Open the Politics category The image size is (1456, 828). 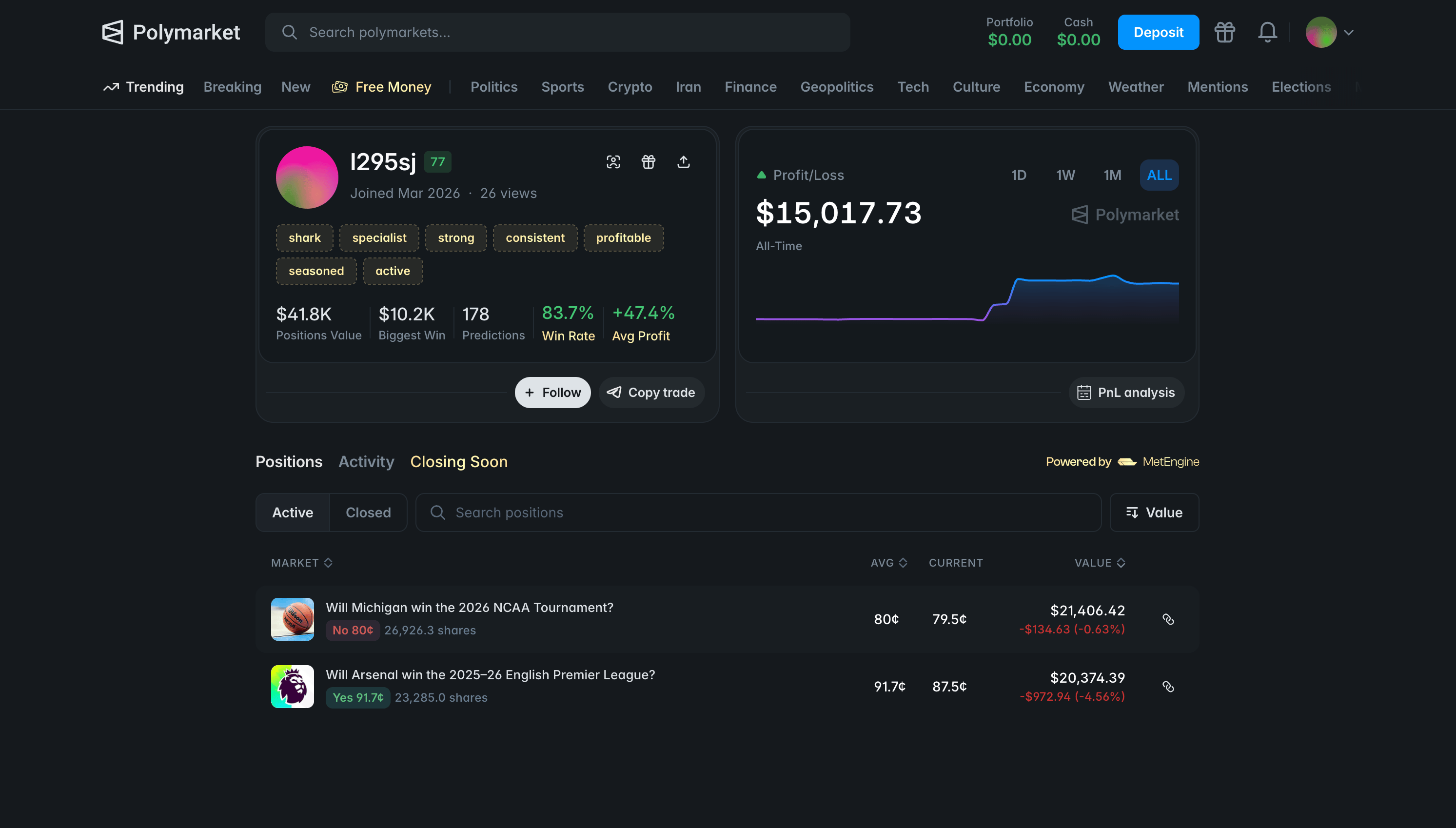(494, 87)
